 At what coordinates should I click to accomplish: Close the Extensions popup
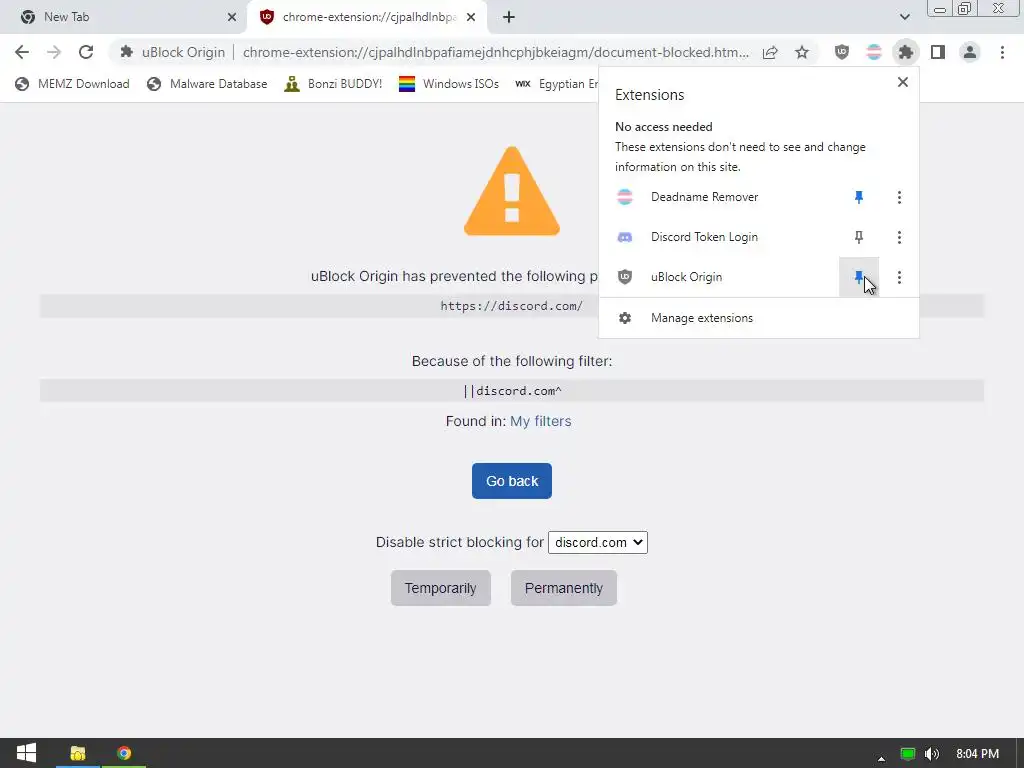[903, 82]
